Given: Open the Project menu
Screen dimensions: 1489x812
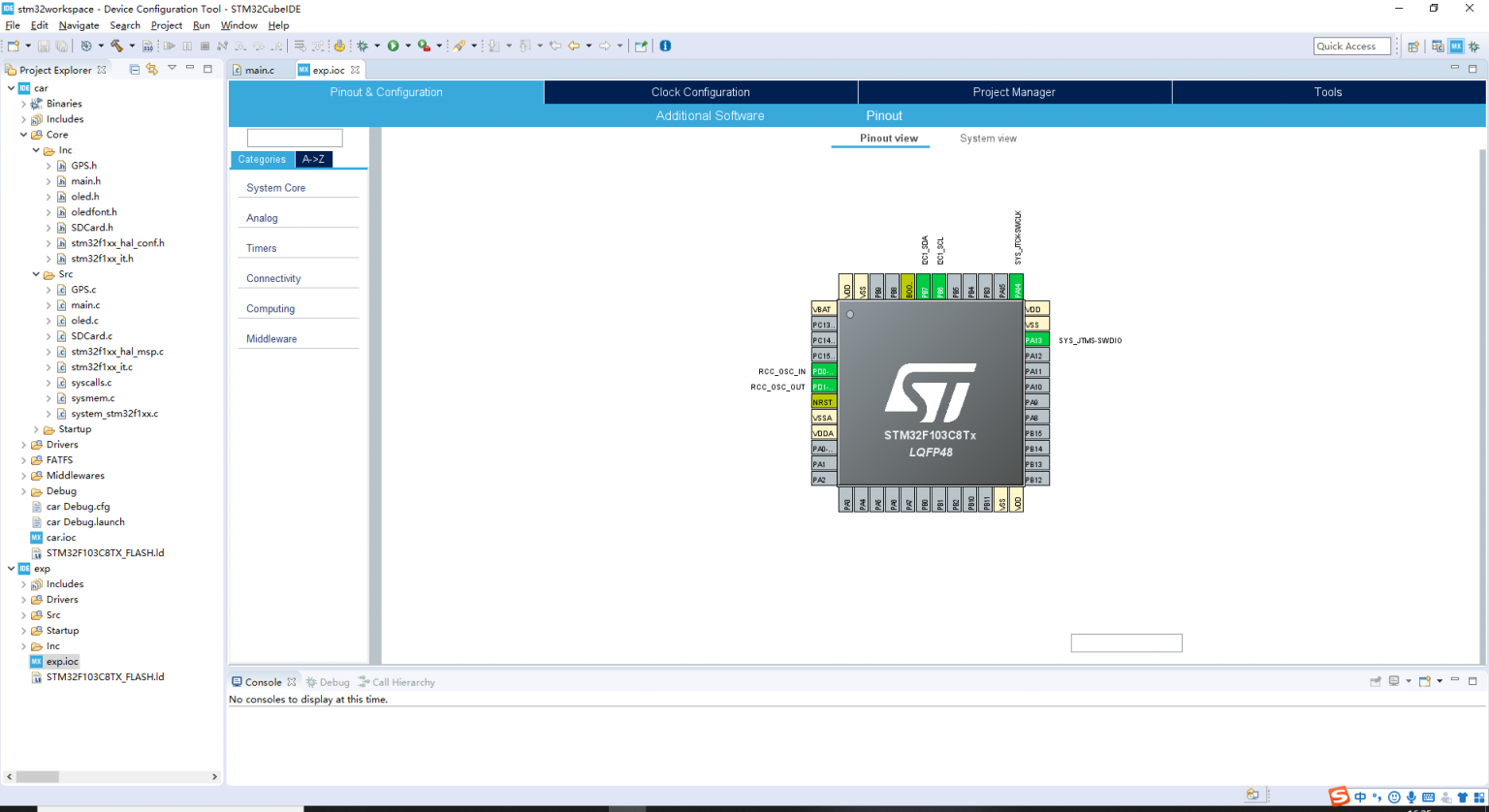Looking at the screenshot, I should [166, 25].
